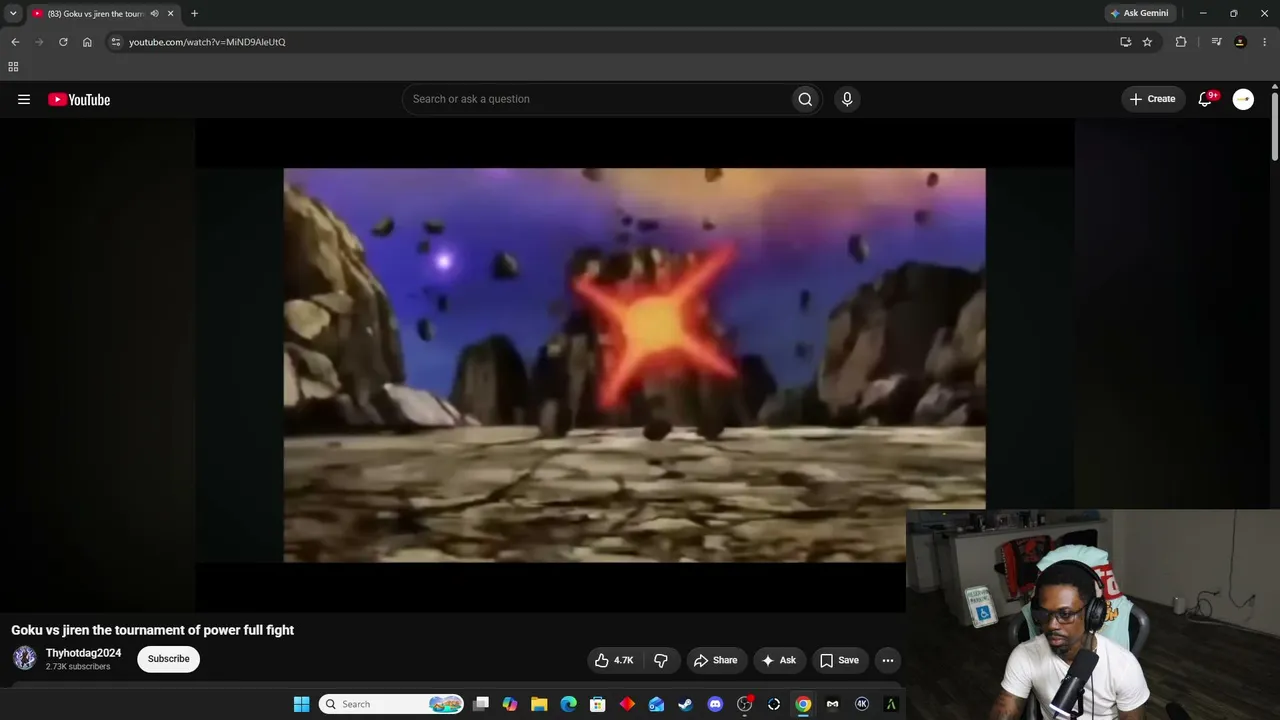Viewport: 1280px width, 720px height.
Task: Open the Windows Start menu
Action: click(x=301, y=704)
